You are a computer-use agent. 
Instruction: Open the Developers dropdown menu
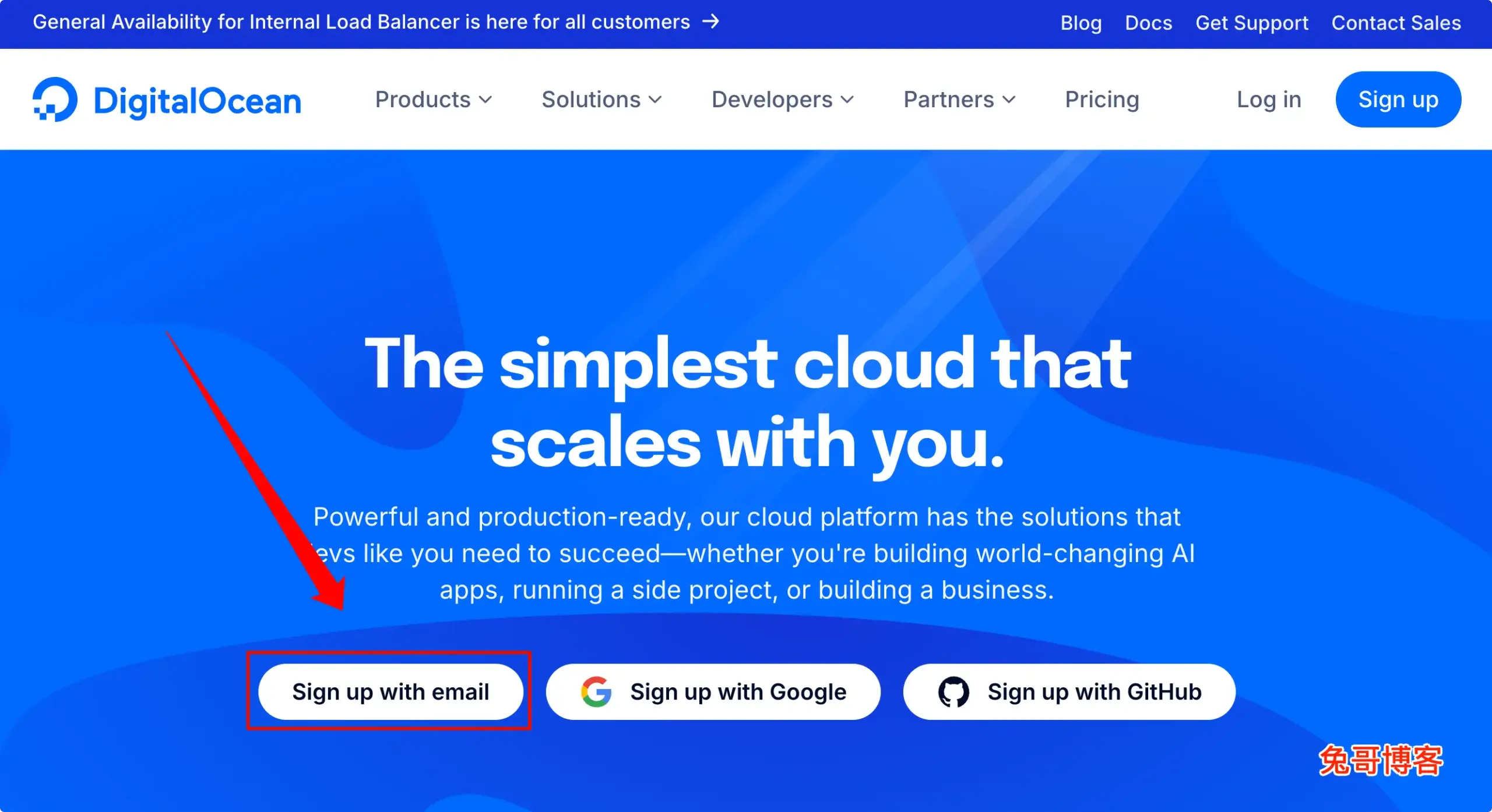pyautogui.click(x=783, y=100)
